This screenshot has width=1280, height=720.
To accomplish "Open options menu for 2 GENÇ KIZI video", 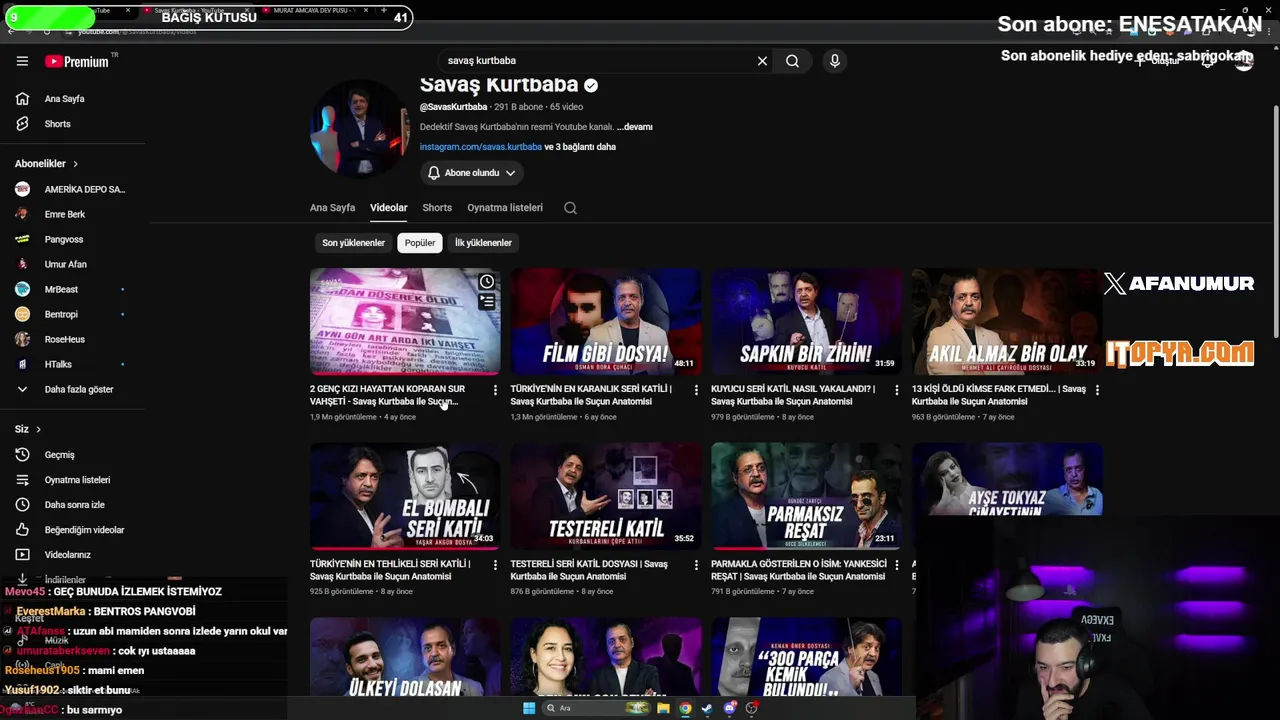I will 495,390.
